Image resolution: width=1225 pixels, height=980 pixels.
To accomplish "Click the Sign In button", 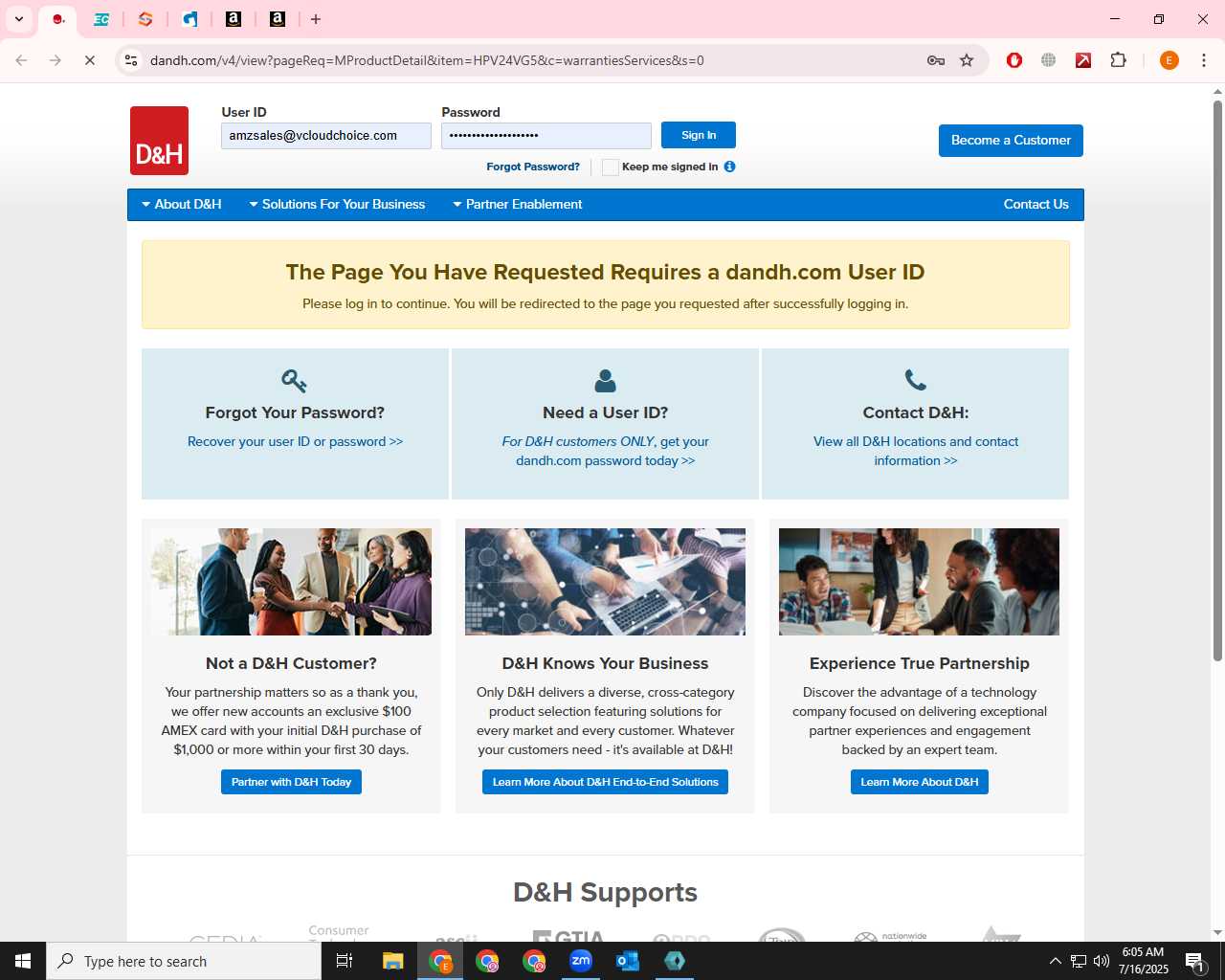I will tap(699, 135).
